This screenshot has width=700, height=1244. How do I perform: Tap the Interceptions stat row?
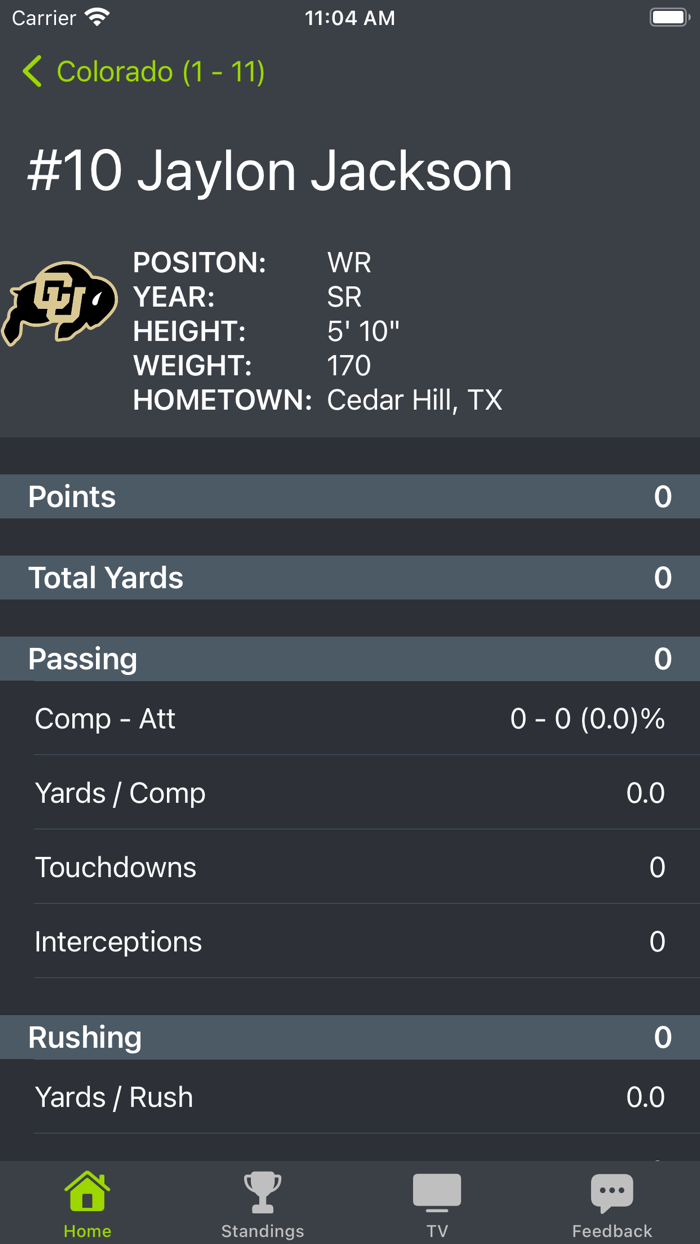350,941
